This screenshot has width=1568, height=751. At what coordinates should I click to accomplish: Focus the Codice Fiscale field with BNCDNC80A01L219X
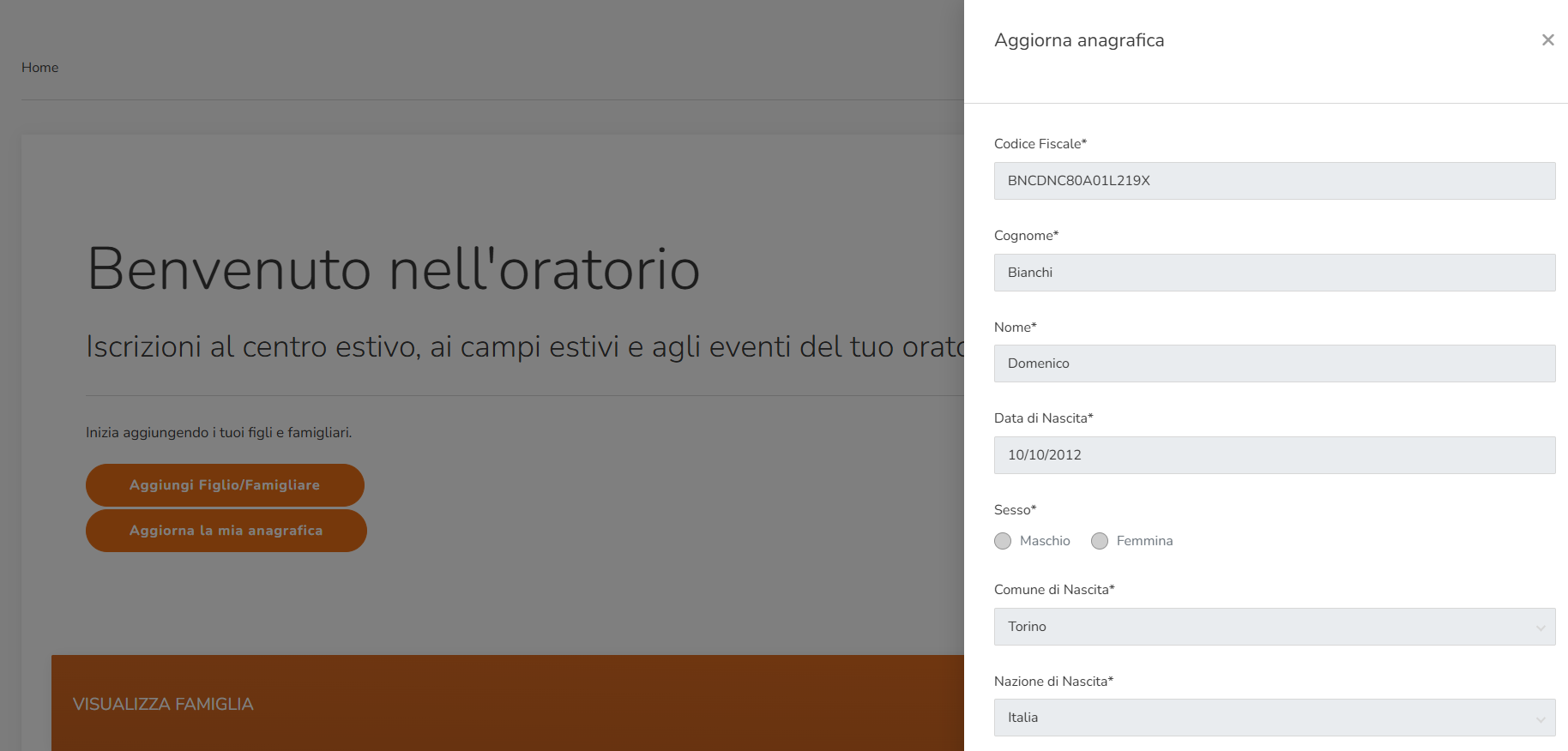1274,181
